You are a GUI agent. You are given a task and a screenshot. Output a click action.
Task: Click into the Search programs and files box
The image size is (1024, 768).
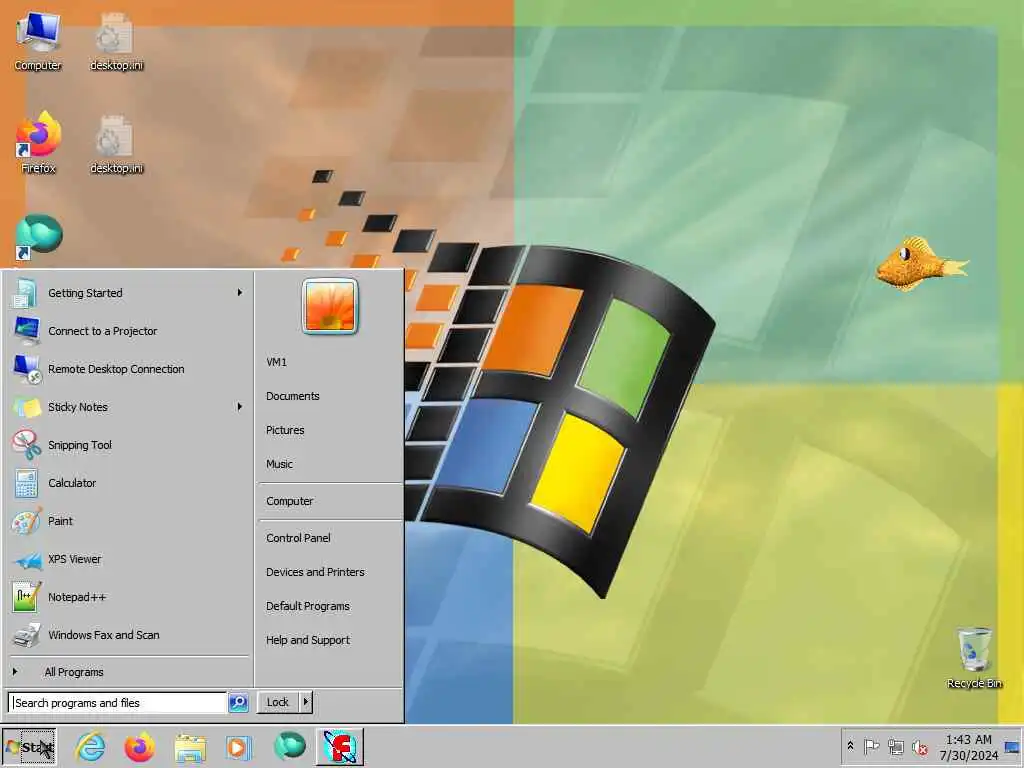118,703
